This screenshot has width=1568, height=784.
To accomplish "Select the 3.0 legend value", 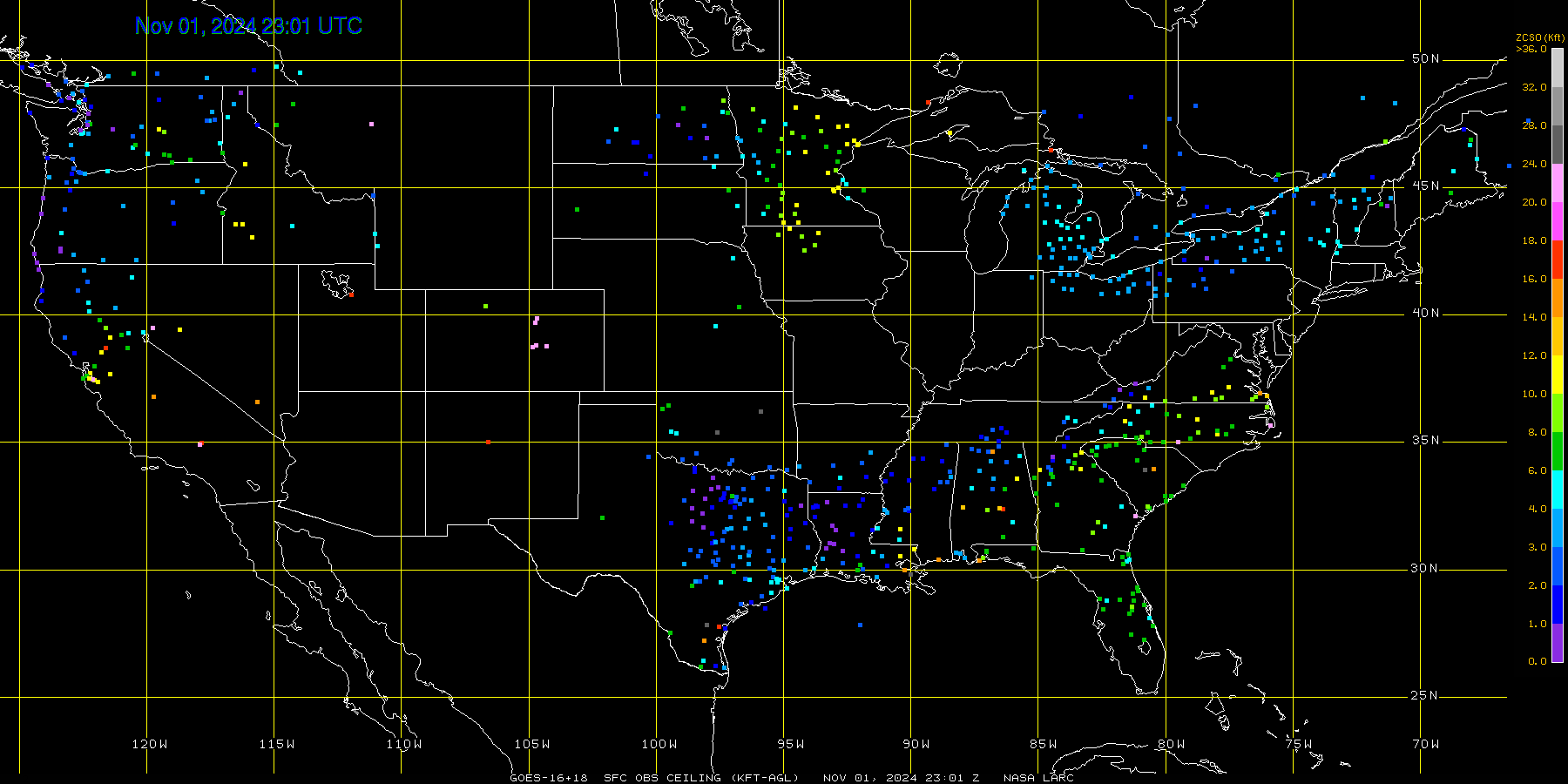I will click(x=1537, y=547).
